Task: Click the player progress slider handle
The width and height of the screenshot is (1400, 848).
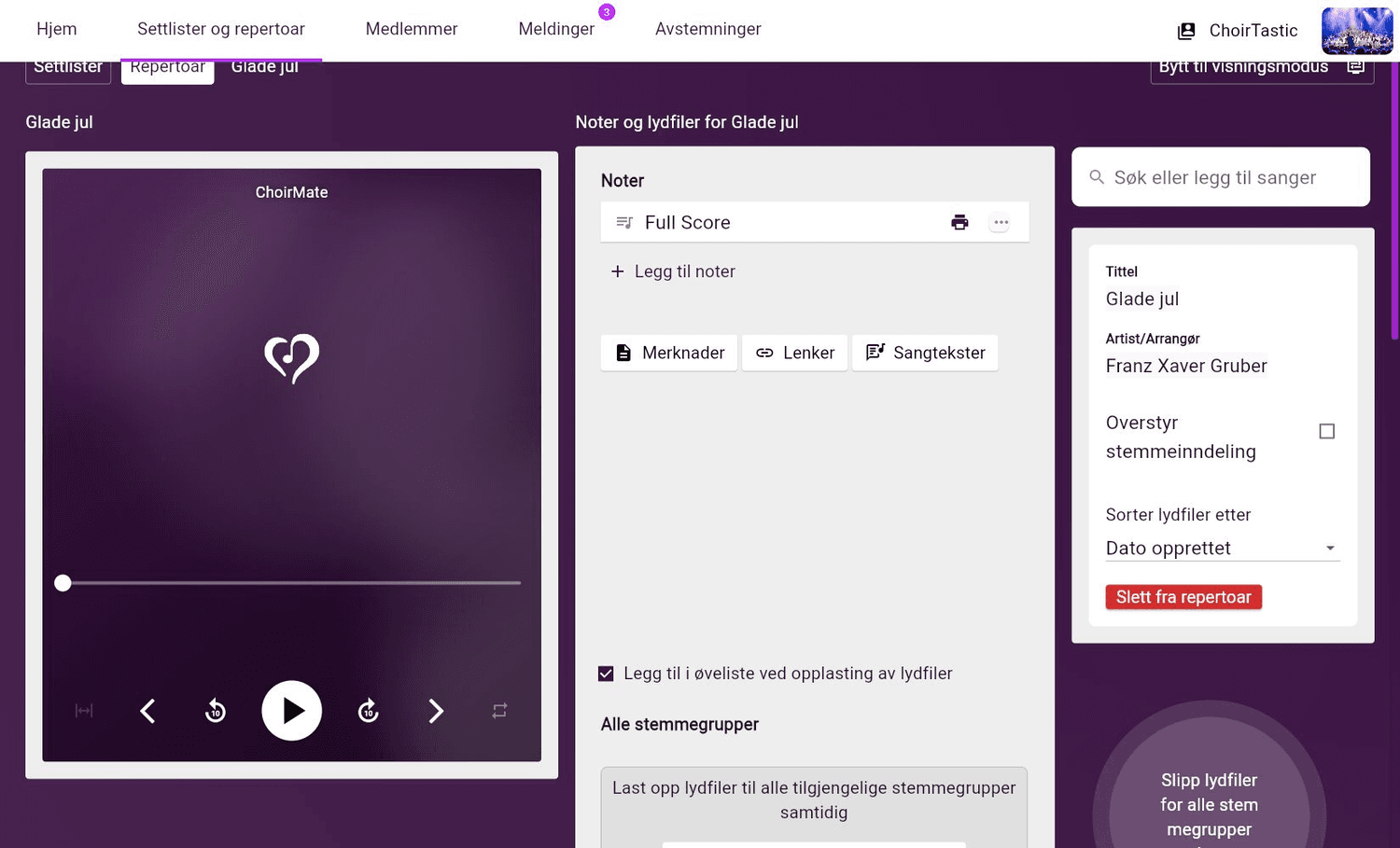Action: (63, 583)
